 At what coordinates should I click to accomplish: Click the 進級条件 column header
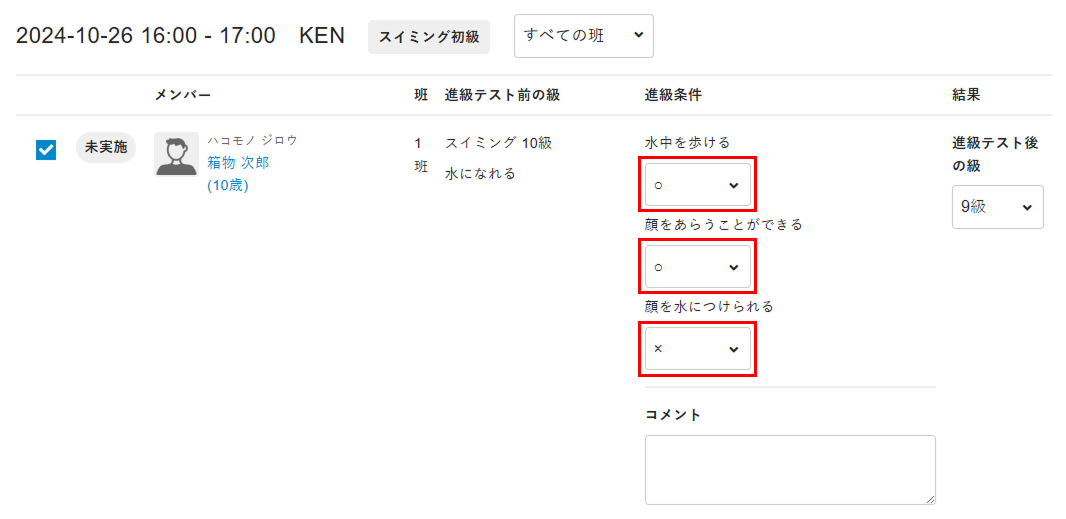673,95
